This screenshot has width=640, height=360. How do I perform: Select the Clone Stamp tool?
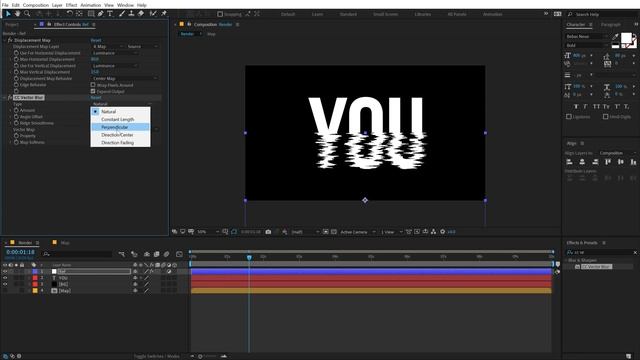[x=131, y=14]
